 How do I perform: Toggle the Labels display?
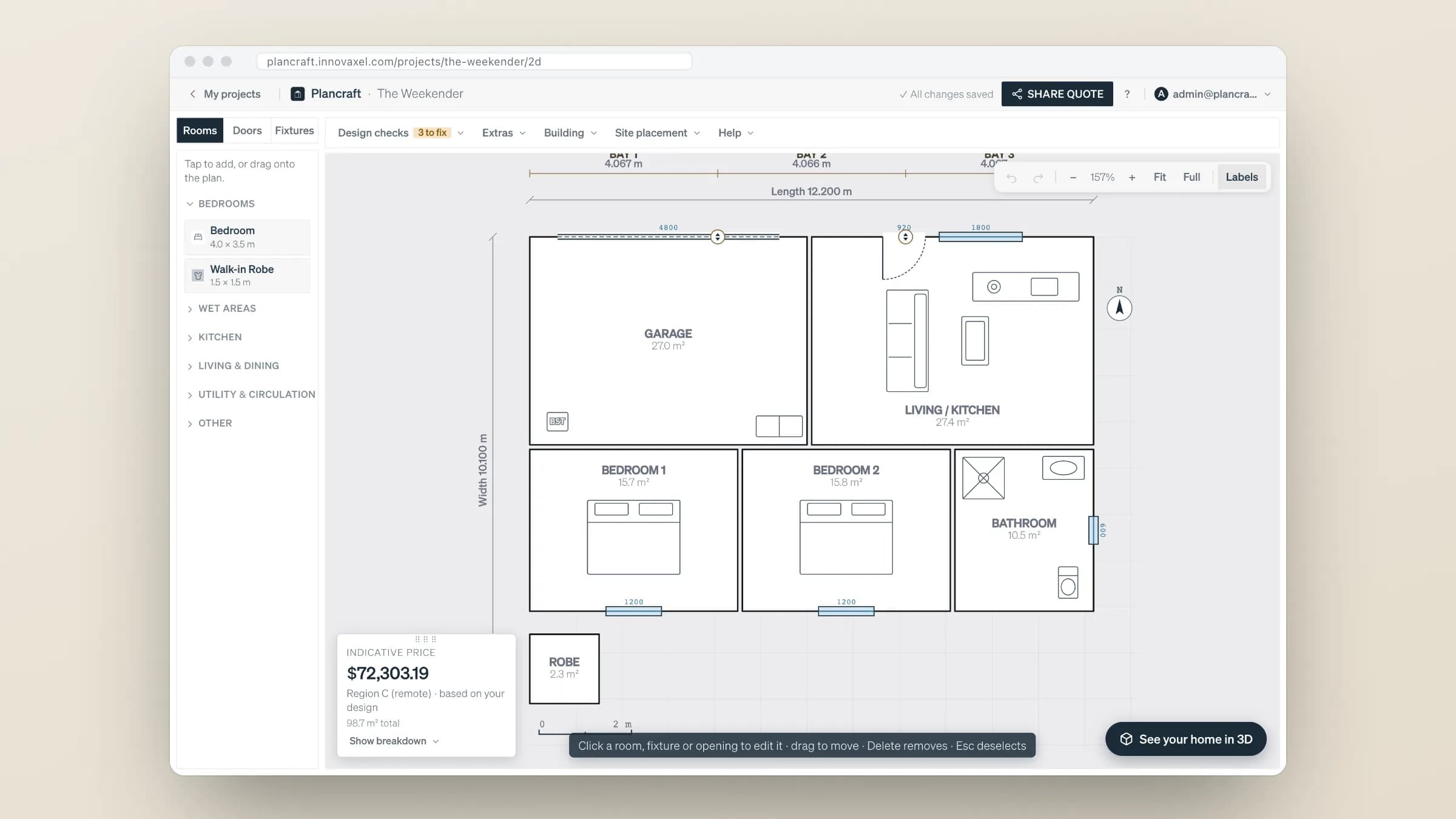[1241, 177]
